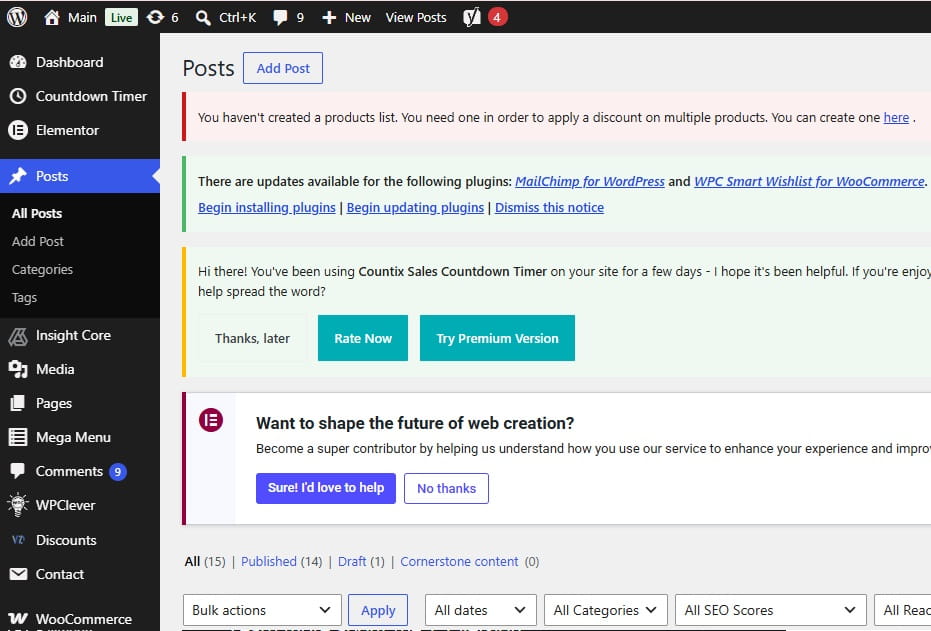
Task: Click the blue 9 badge beside Comments
Action: 118,472
